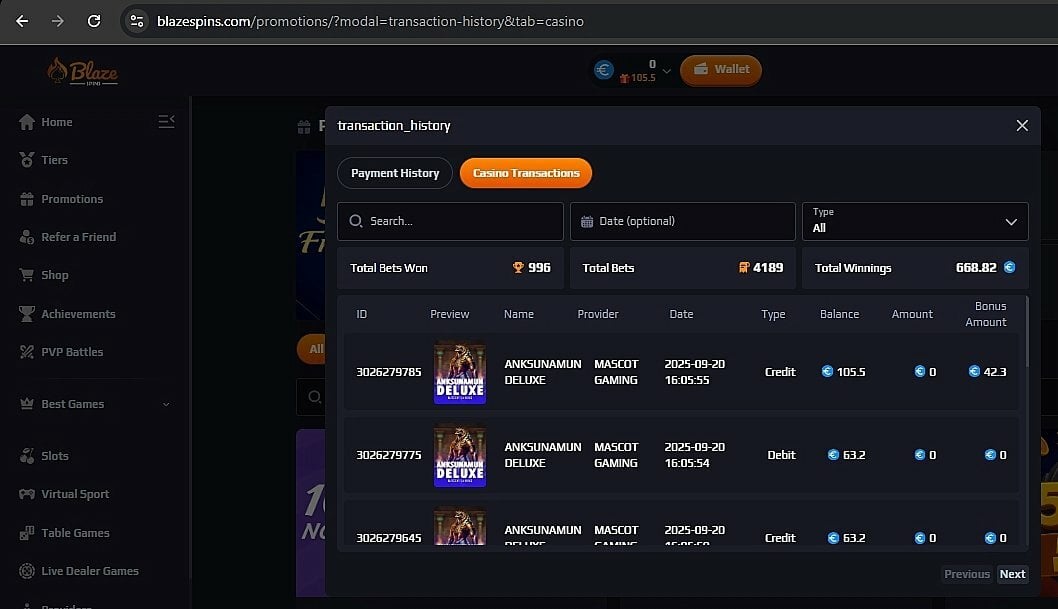1058x609 pixels.
Task: Go to Next page of transactions
Action: 1012,575
